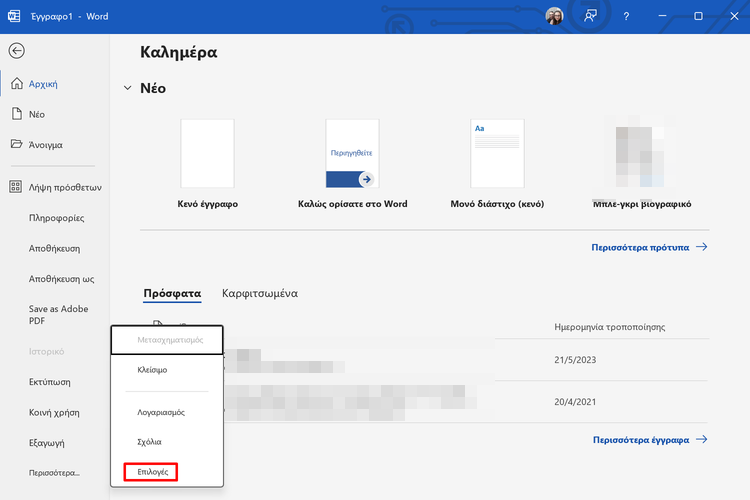Viewport: 750px width, 500px height.
Task: Click the home icon beside Αρχική
Action: click(x=17, y=83)
